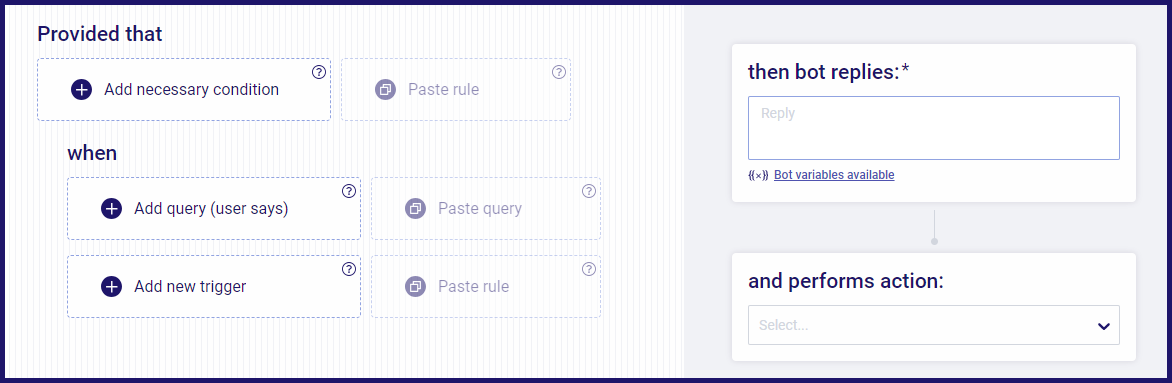This screenshot has width=1172, height=383.
Task: Click plus icon beside Add query (user says)
Action: point(111,209)
